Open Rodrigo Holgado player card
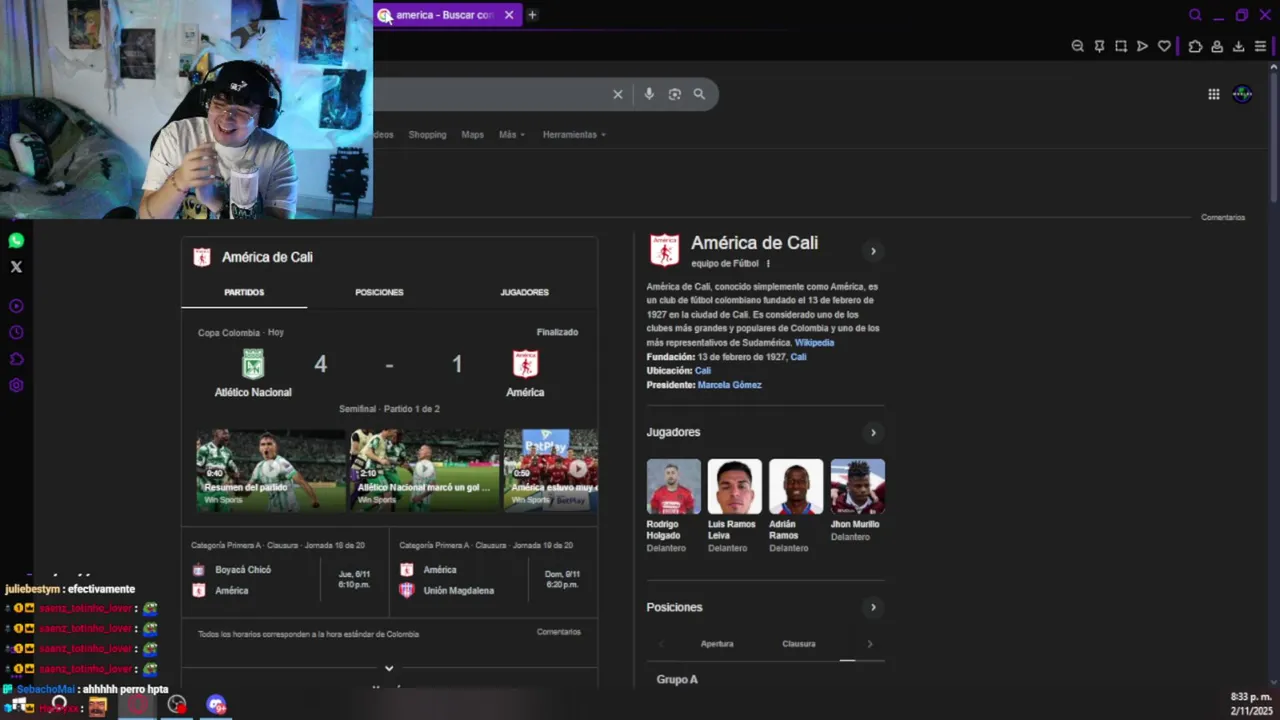Viewport: 1280px width, 720px height. click(x=673, y=506)
